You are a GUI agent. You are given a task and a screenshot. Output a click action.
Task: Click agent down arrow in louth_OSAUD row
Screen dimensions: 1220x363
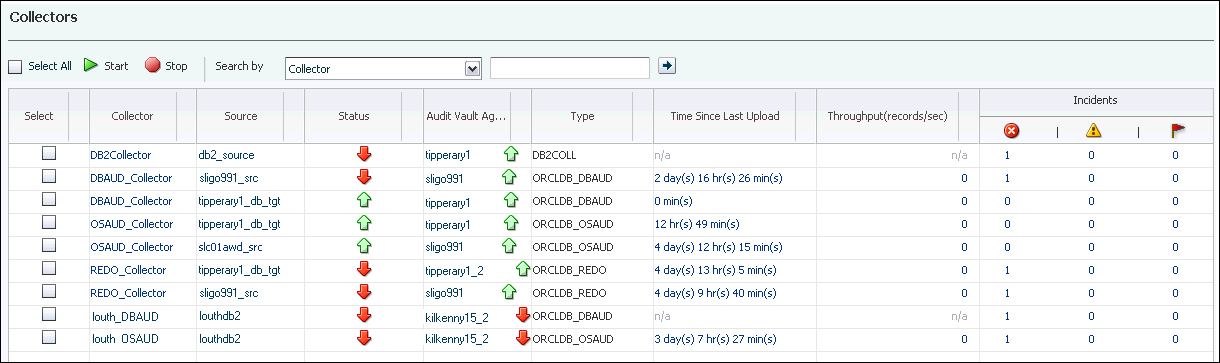523,338
